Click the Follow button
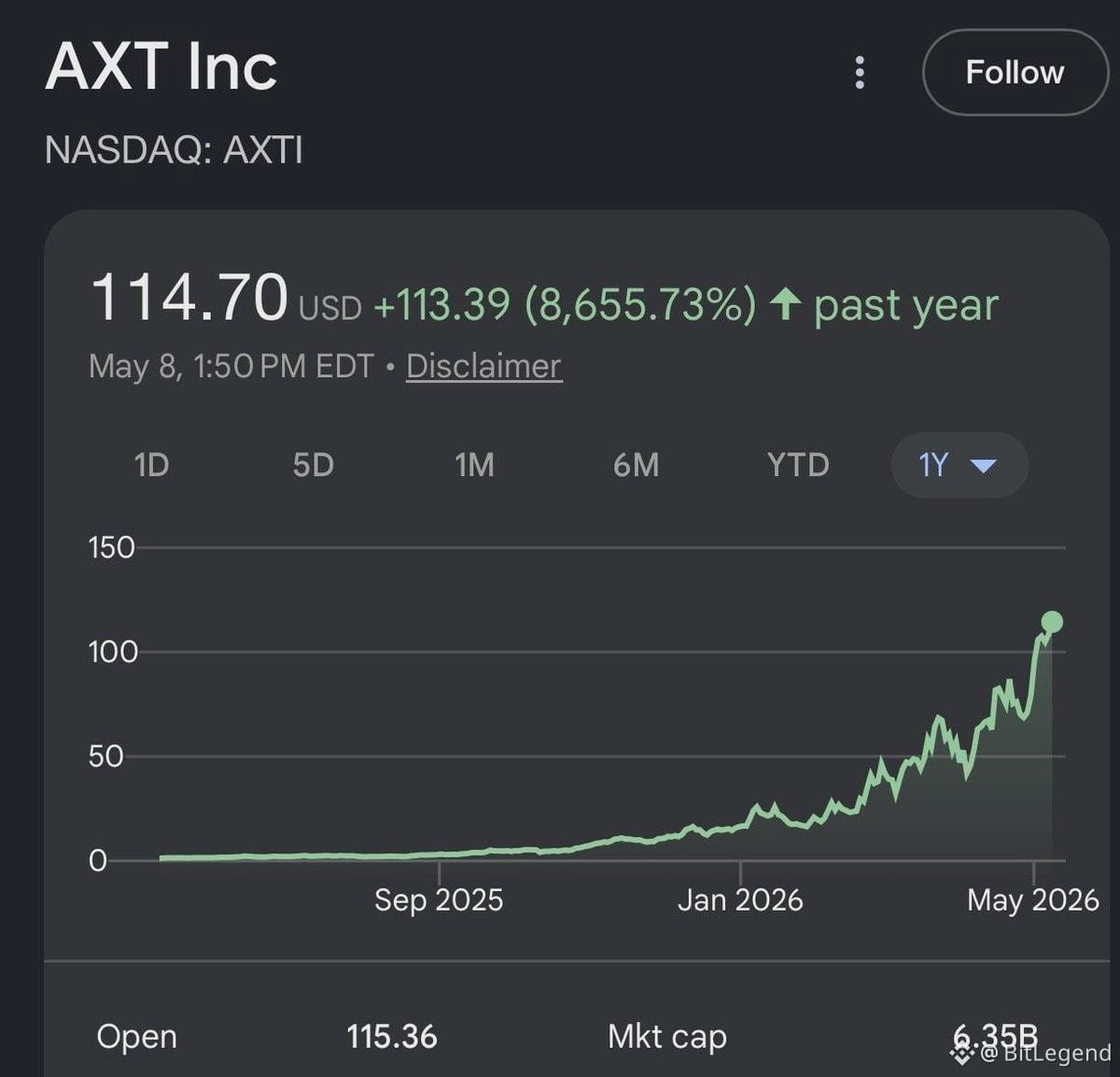Viewport: 1120px width, 1077px height. 1015,73
